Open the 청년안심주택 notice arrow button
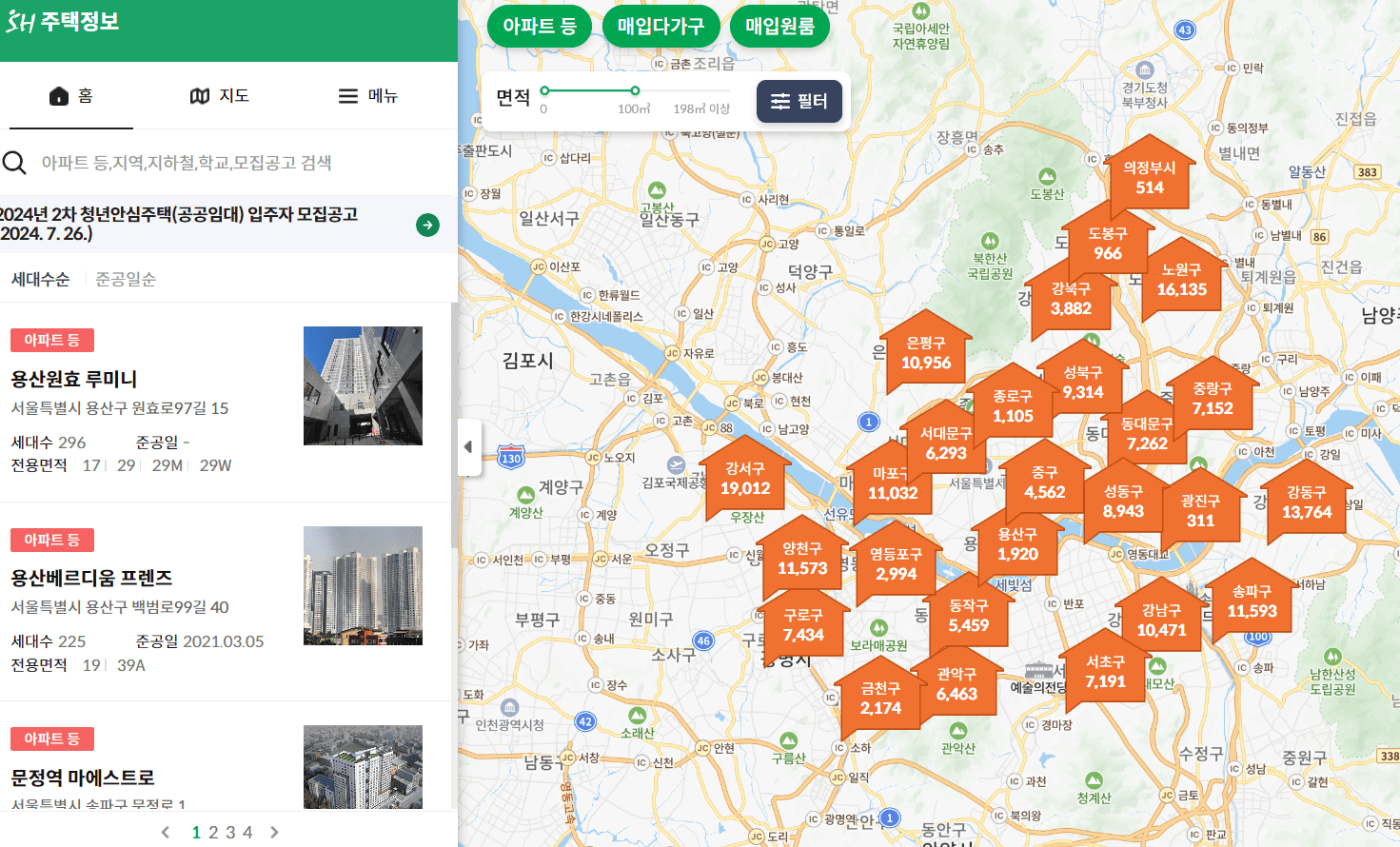This screenshot has width=1400, height=847. click(x=427, y=225)
